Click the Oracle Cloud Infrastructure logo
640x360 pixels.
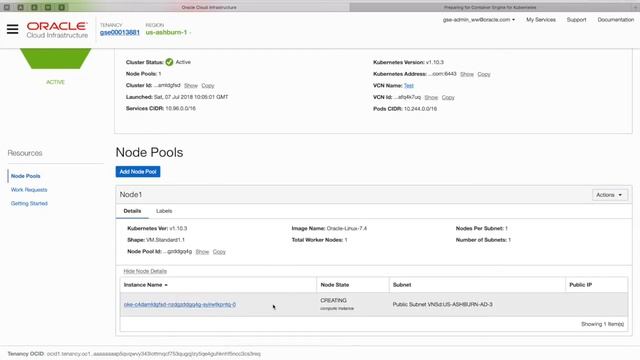click(57, 30)
